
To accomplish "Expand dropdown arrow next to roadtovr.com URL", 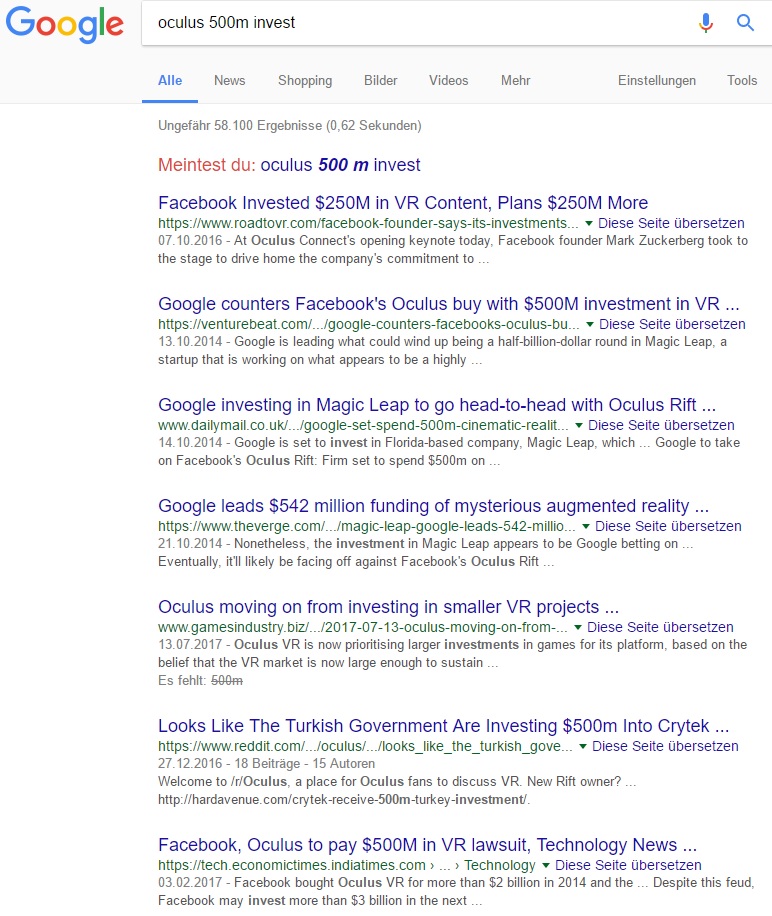I will pos(589,224).
